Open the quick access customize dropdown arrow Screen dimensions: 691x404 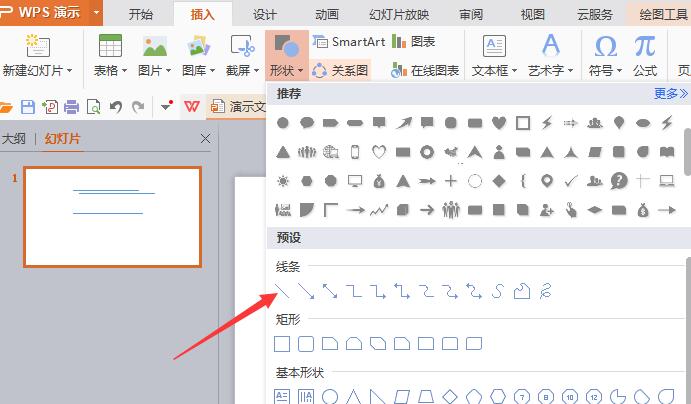point(167,106)
